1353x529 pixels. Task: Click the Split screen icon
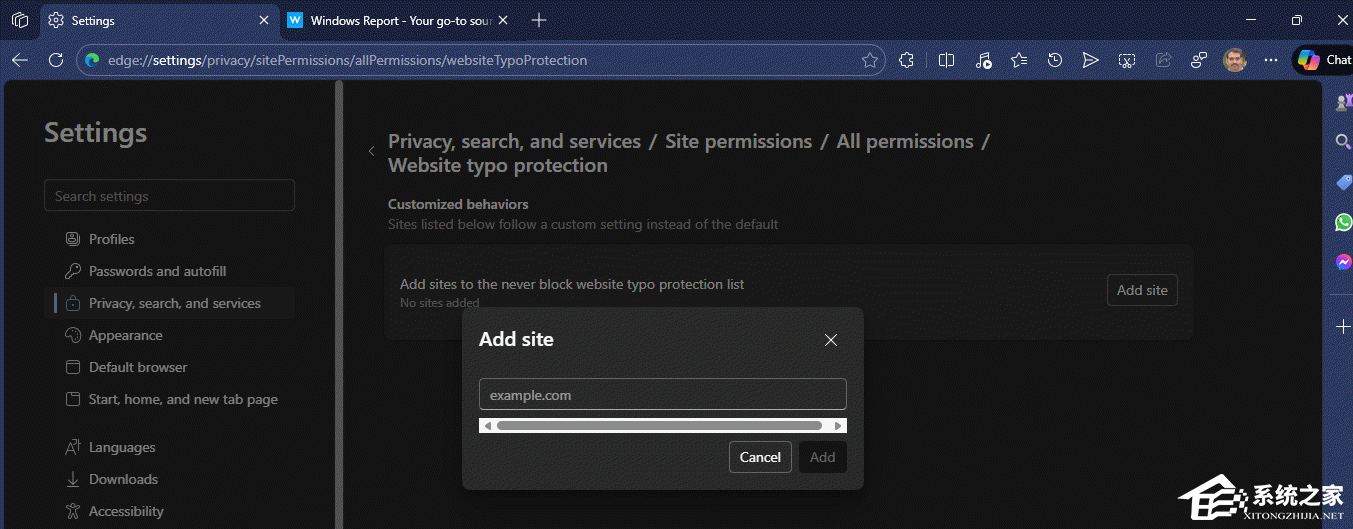click(x=946, y=60)
